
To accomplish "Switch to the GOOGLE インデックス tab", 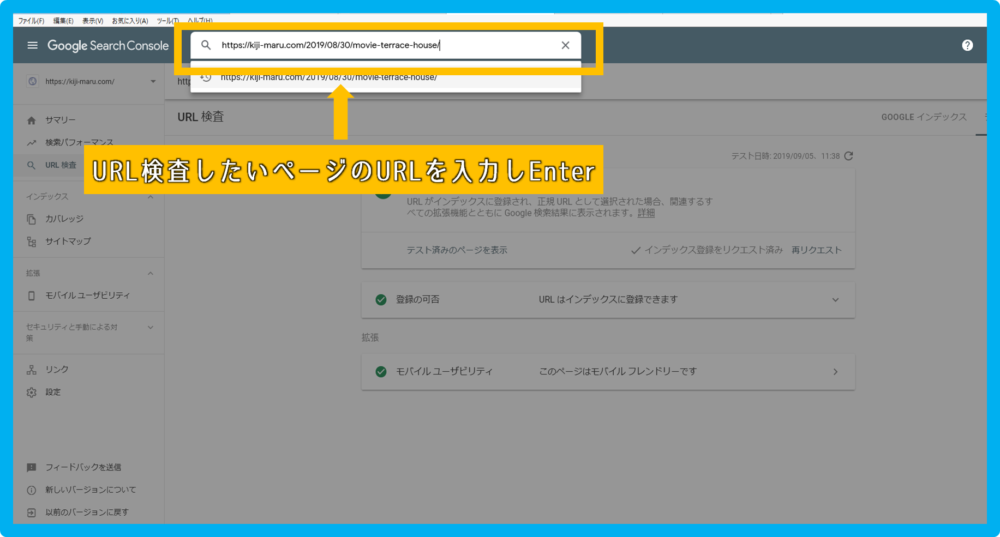I will click(923, 117).
